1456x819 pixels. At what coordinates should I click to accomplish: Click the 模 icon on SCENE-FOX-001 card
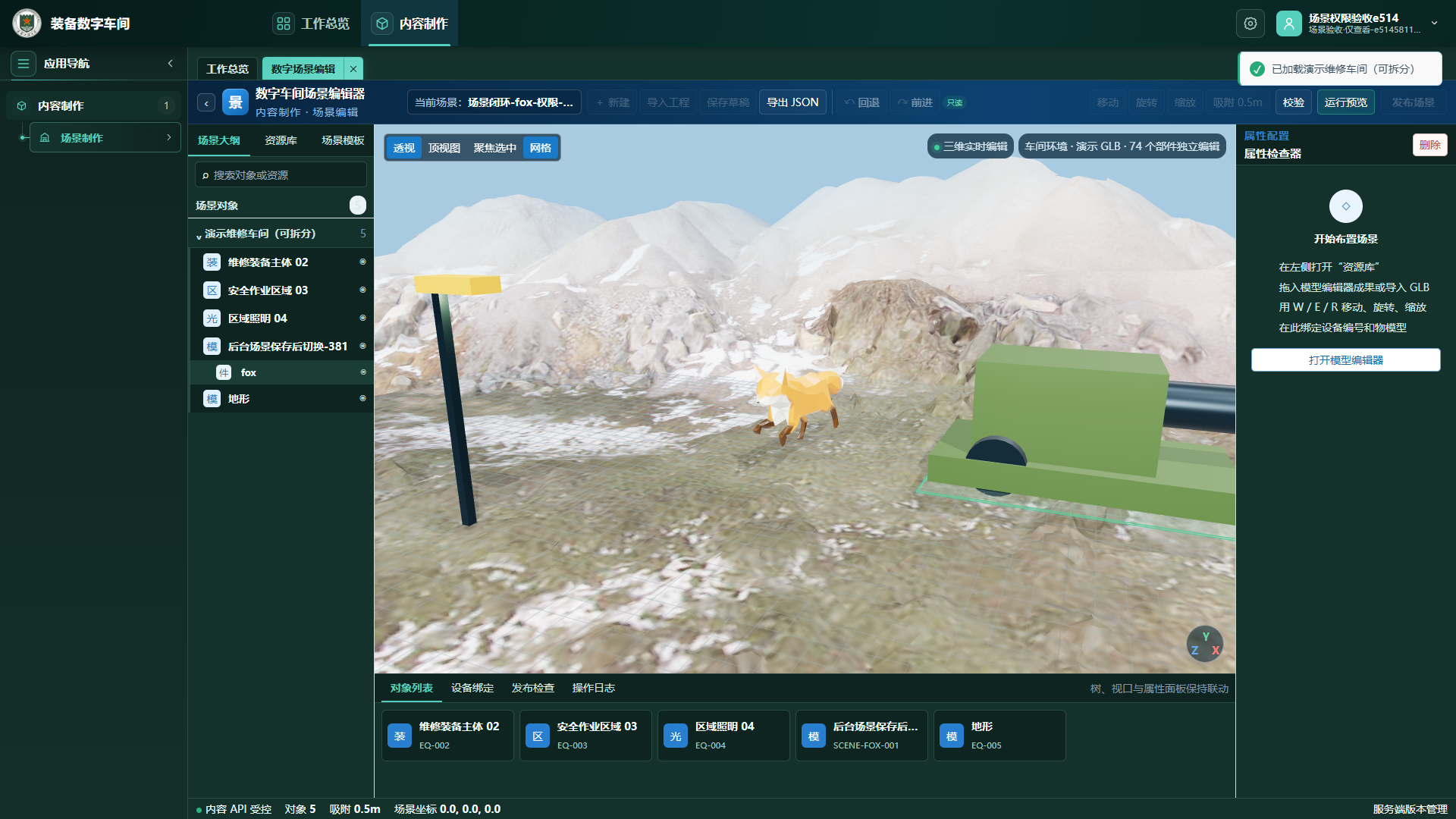tap(814, 736)
